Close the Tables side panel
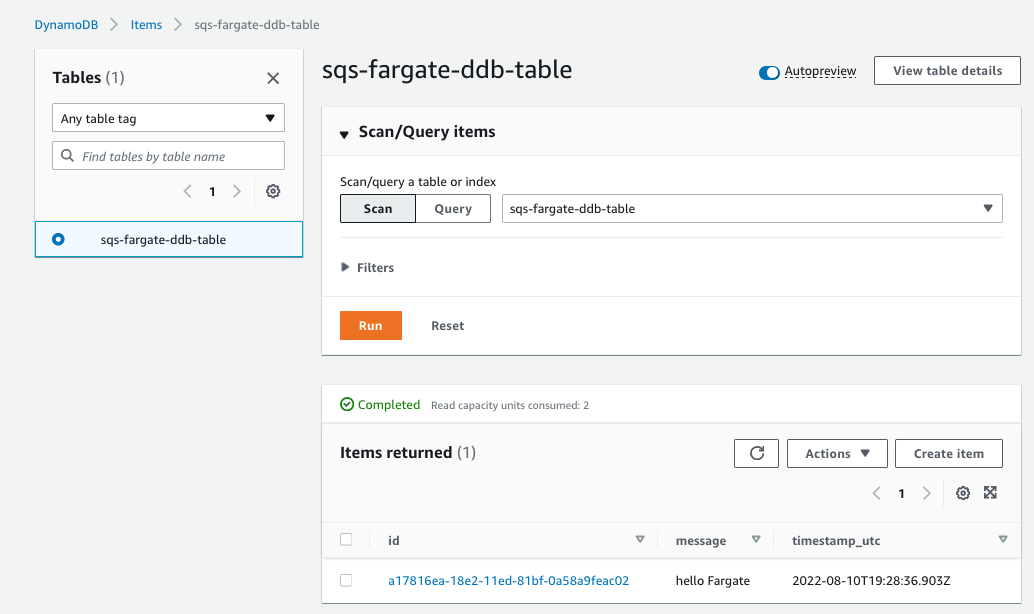 273,78
